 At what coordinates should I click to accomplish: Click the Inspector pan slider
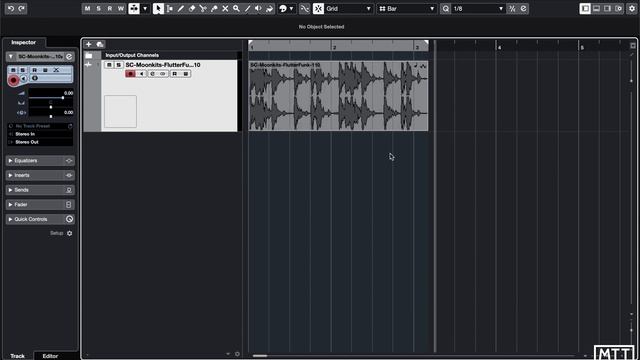click(51, 107)
